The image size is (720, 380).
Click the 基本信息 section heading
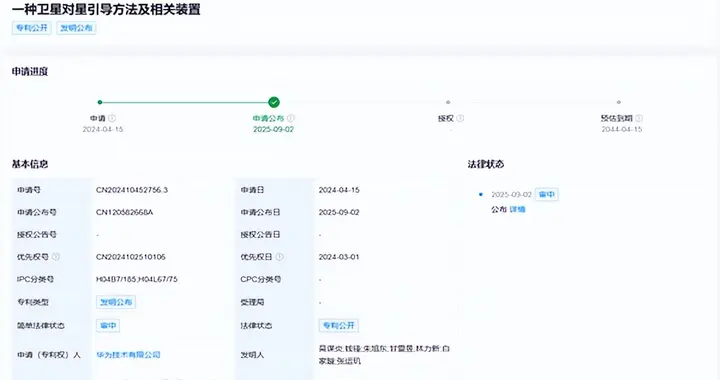click(x=30, y=164)
